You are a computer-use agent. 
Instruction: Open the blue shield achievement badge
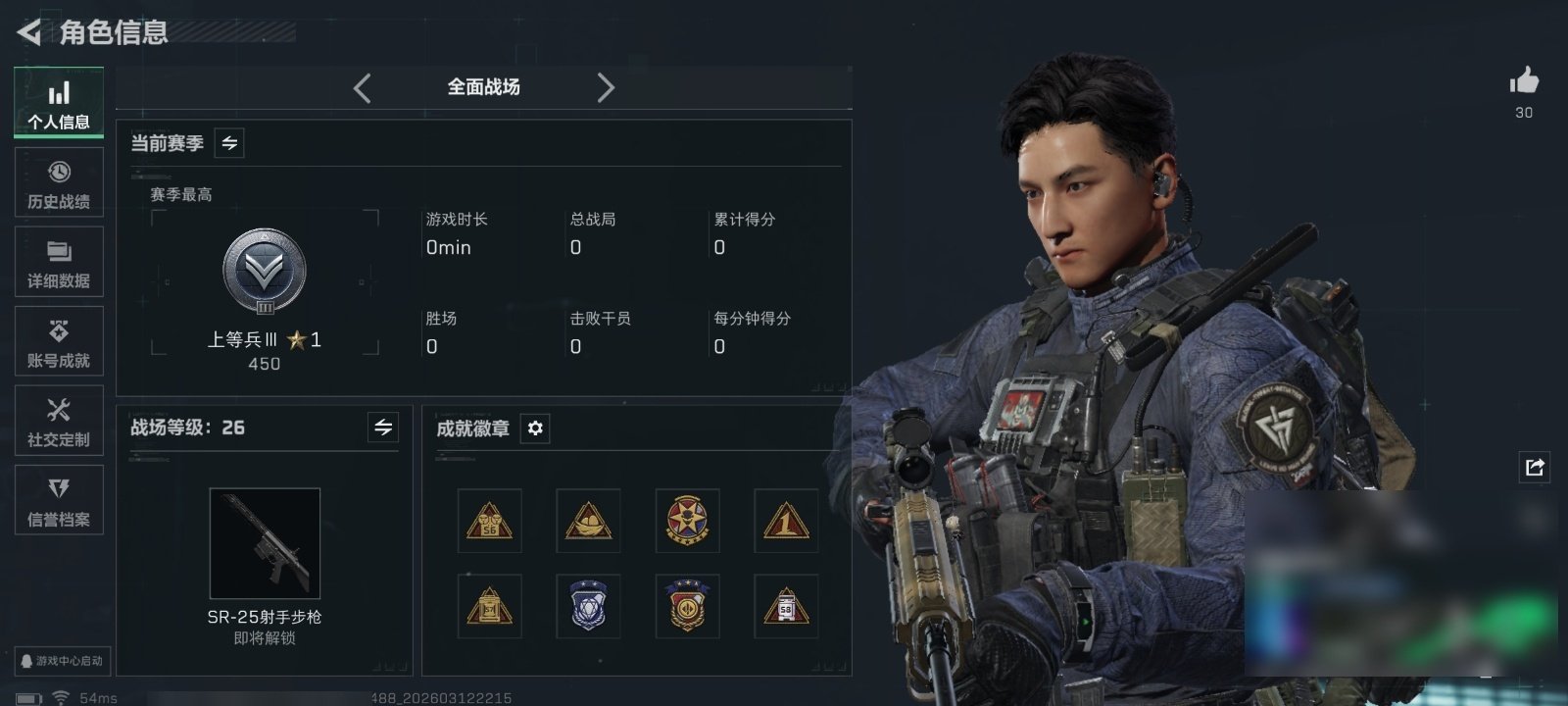point(588,606)
